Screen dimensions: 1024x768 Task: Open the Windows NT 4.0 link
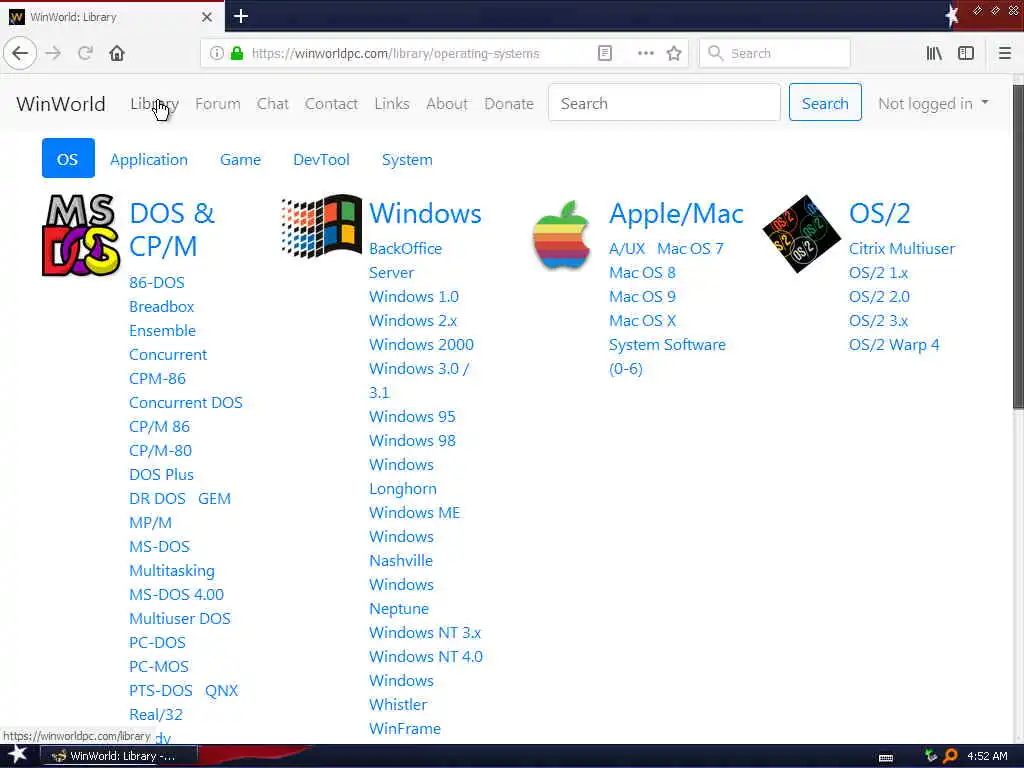(426, 656)
